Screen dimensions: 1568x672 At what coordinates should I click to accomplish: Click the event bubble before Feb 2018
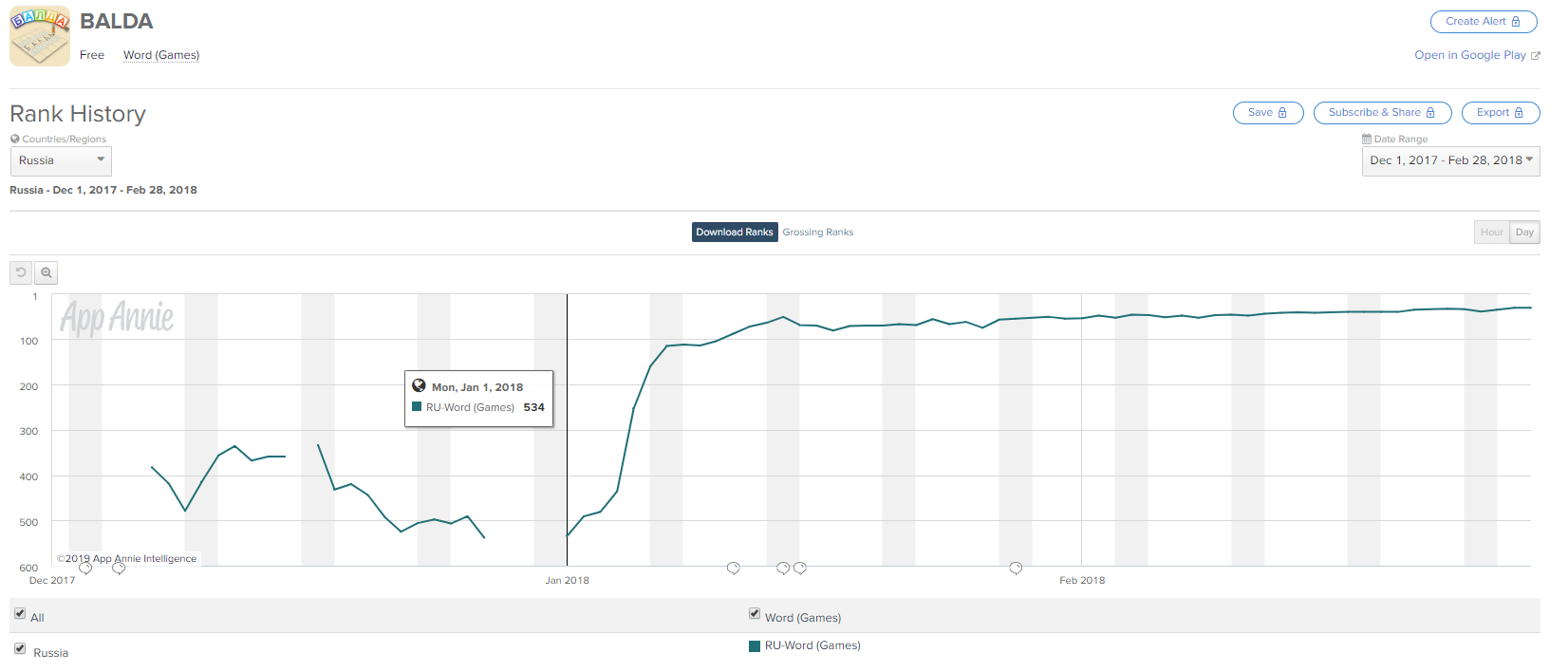tap(1016, 569)
